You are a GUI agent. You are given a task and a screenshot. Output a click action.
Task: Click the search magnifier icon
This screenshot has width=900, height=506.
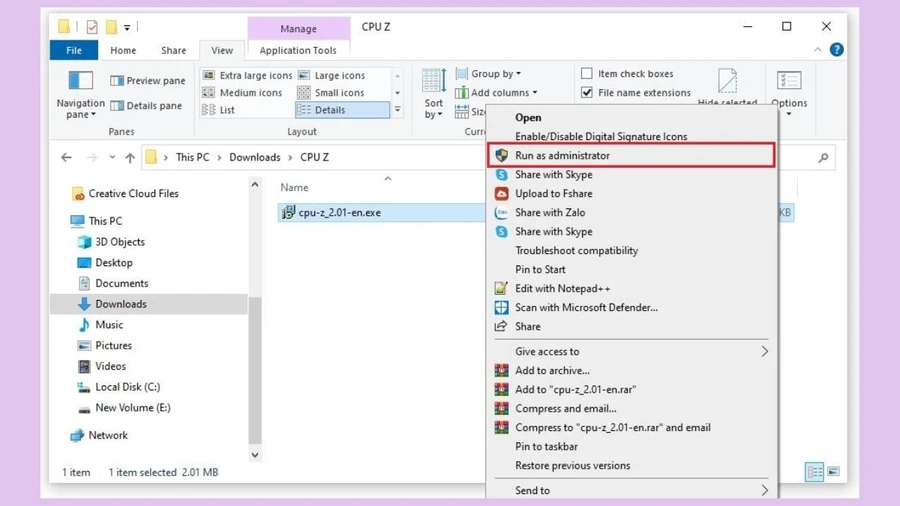824,157
